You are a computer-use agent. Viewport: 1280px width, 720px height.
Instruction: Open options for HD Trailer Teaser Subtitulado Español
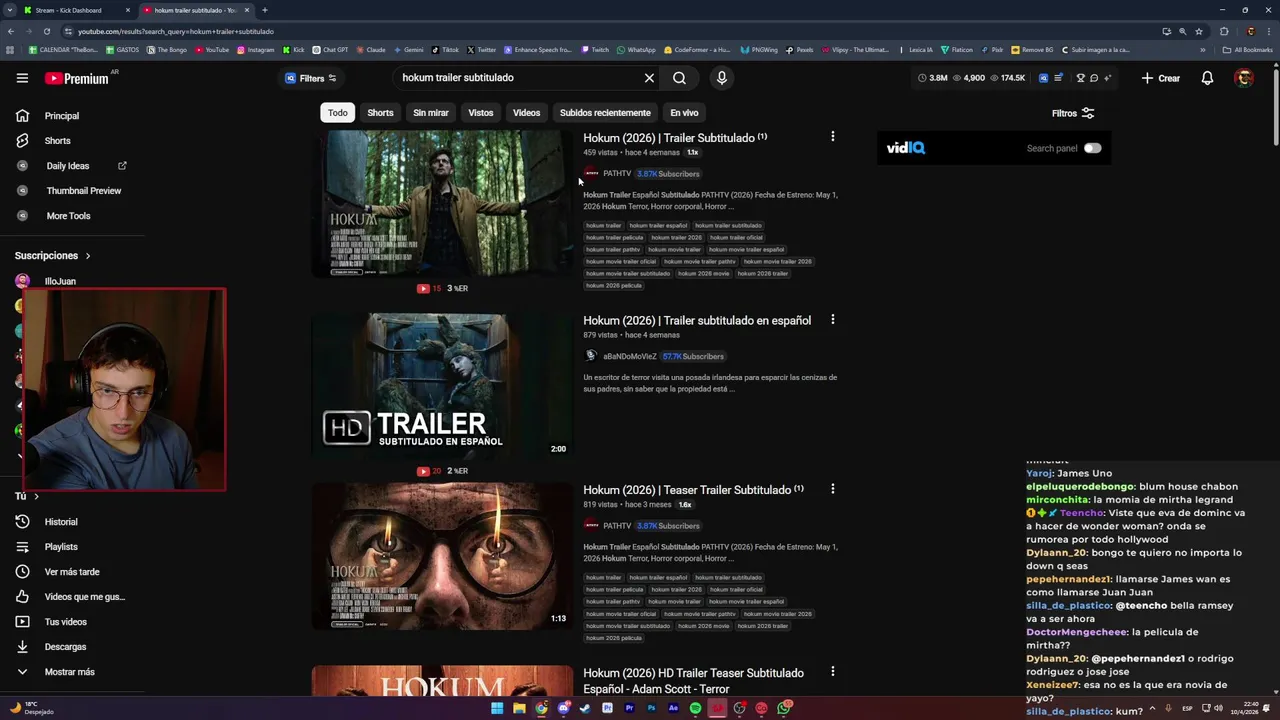(832, 672)
